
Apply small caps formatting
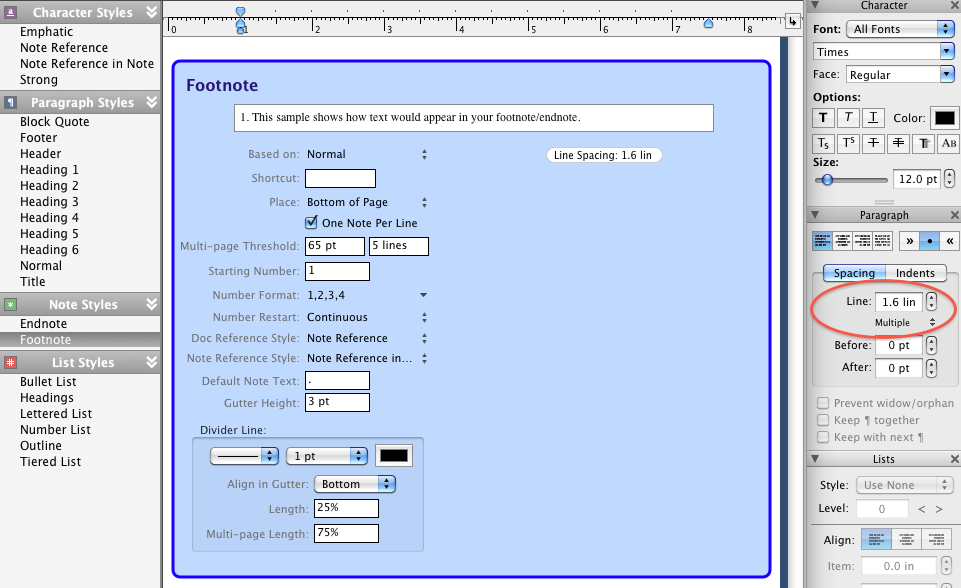click(x=949, y=144)
